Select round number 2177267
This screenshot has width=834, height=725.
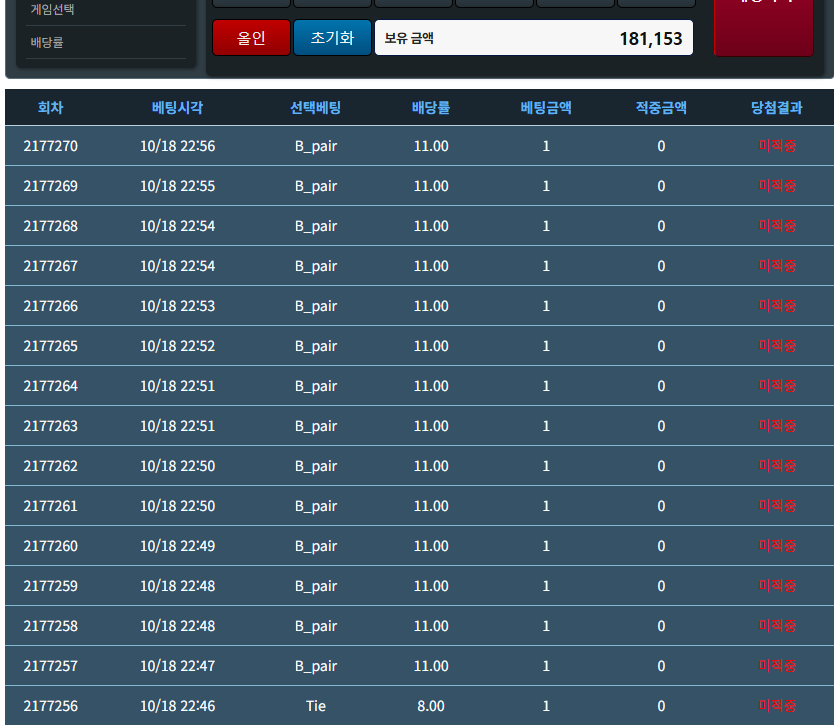coord(51,266)
